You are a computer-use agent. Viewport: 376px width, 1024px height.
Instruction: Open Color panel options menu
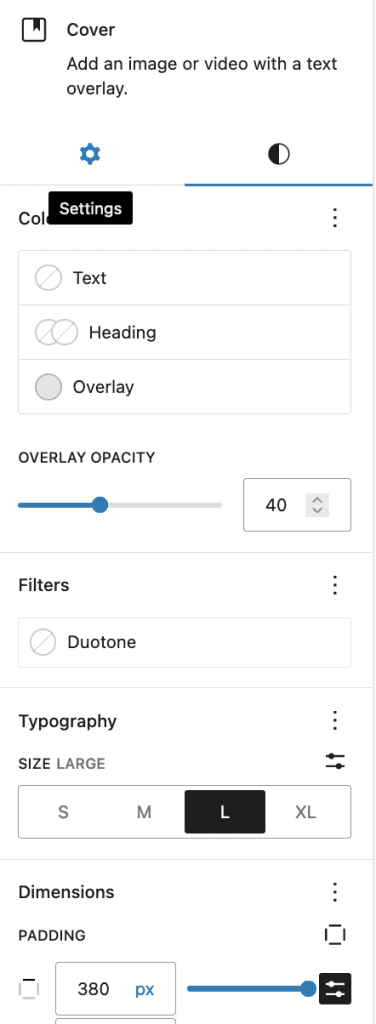[x=335, y=217]
